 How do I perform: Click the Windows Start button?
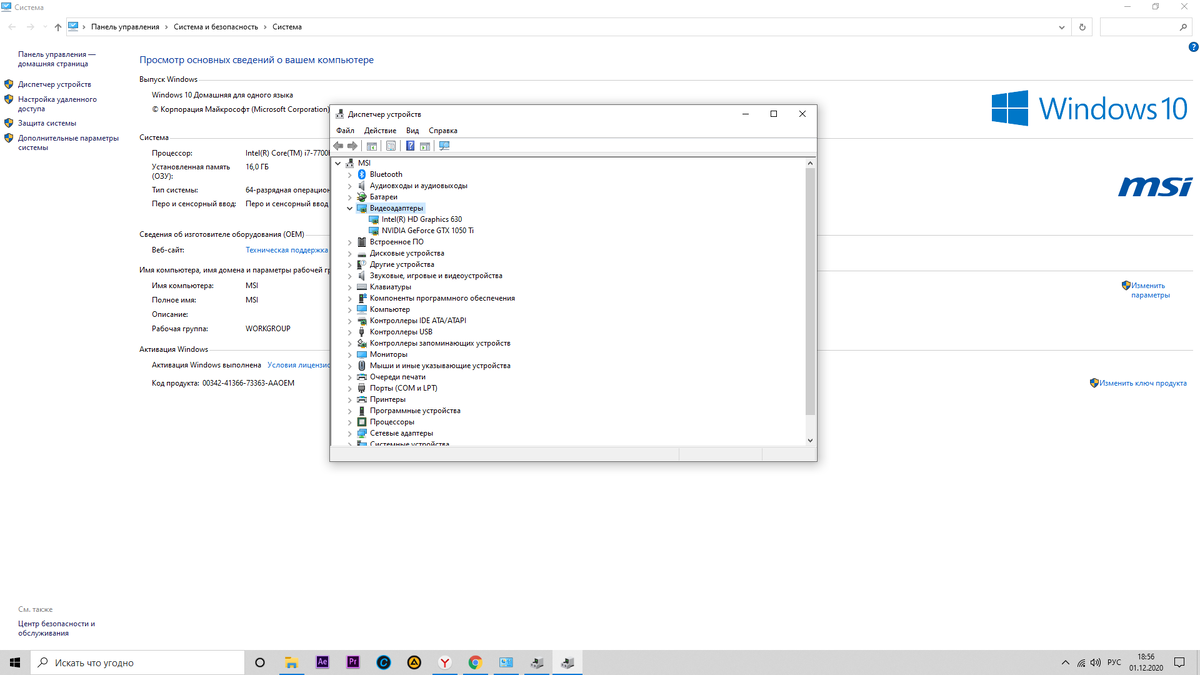tap(16, 662)
